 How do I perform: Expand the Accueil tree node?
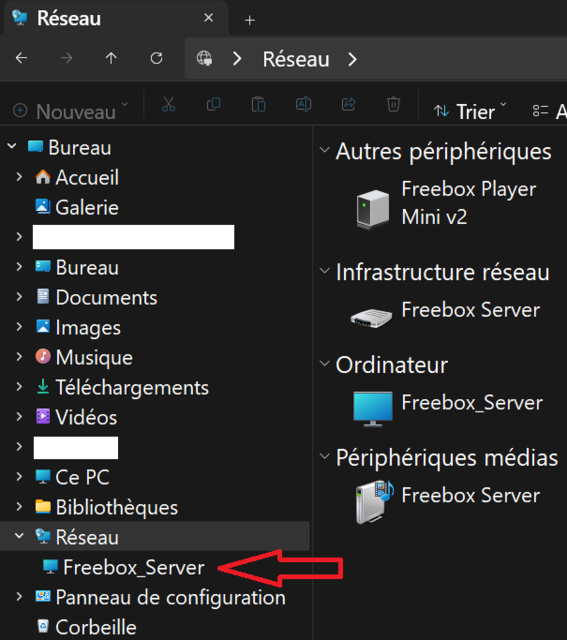[x=19, y=177]
